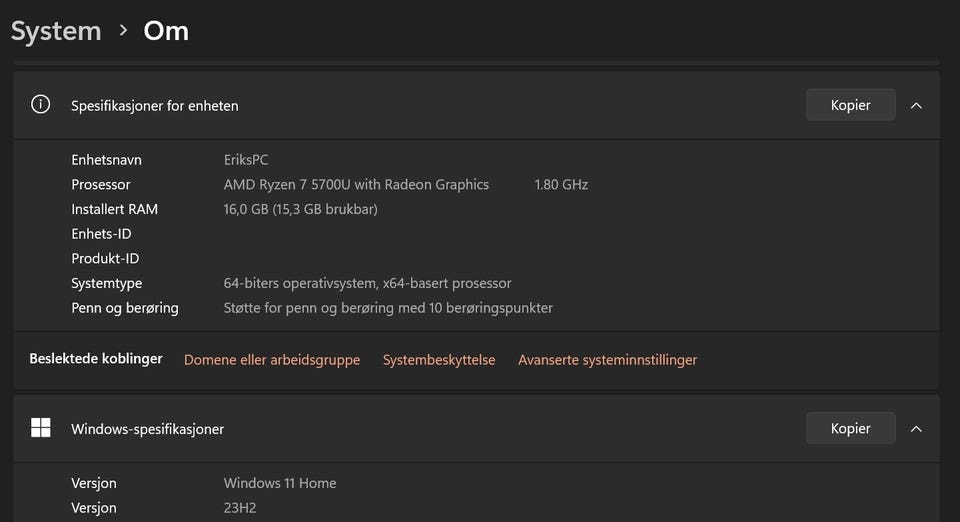Copy device specifications with the Kopier button

[850, 105]
